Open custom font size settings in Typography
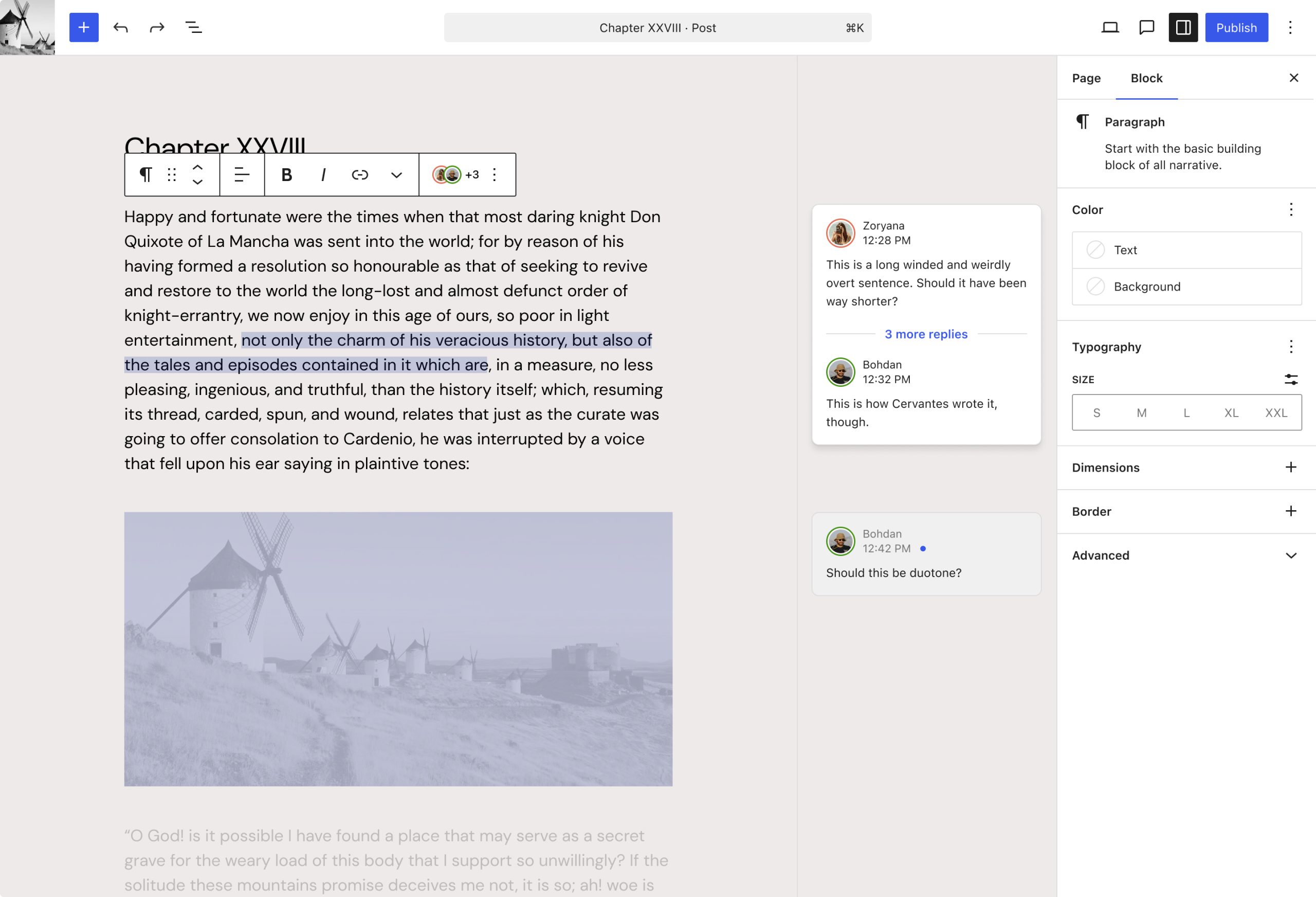 click(1292, 379)
